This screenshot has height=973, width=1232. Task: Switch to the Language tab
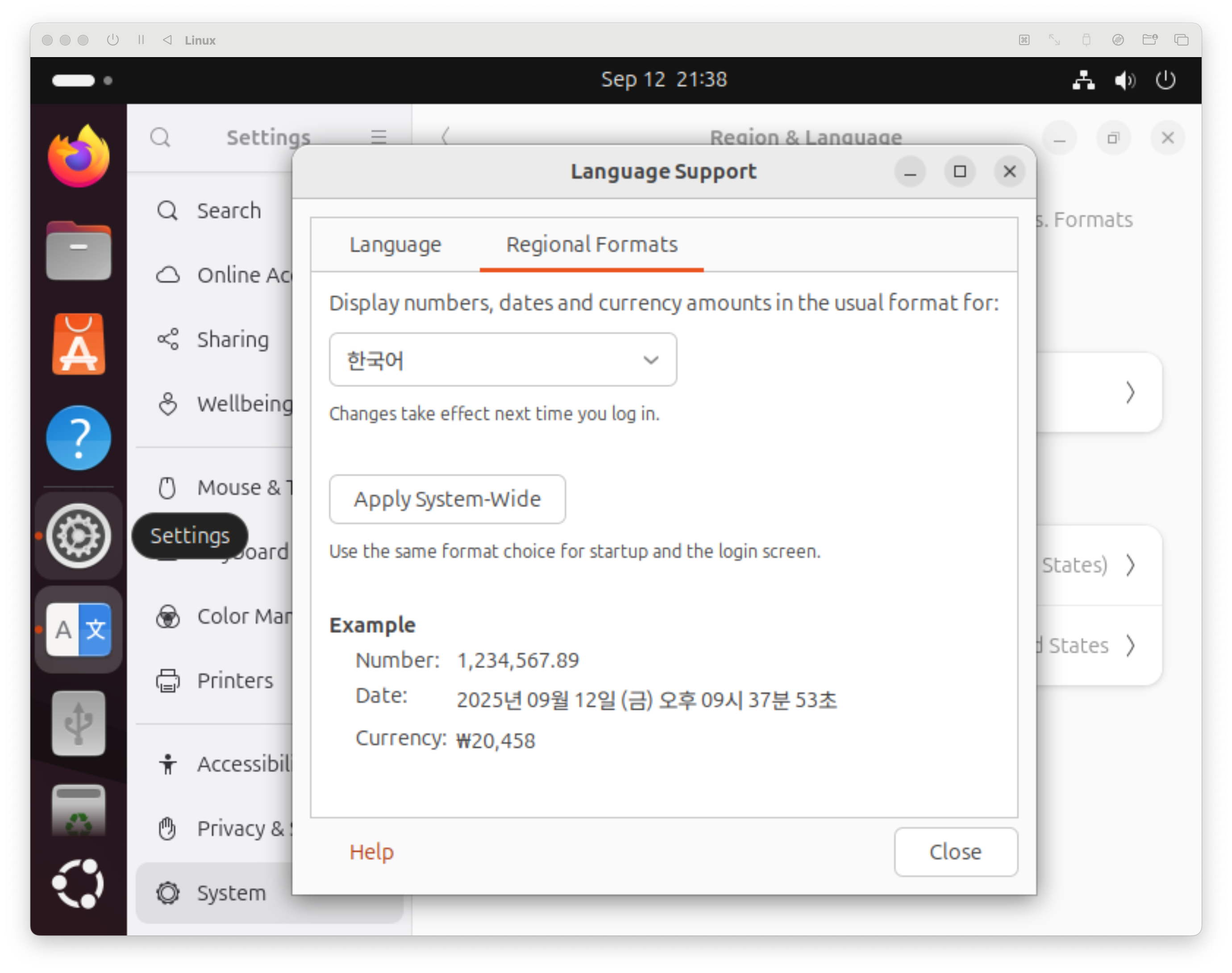tap(395, 245)
